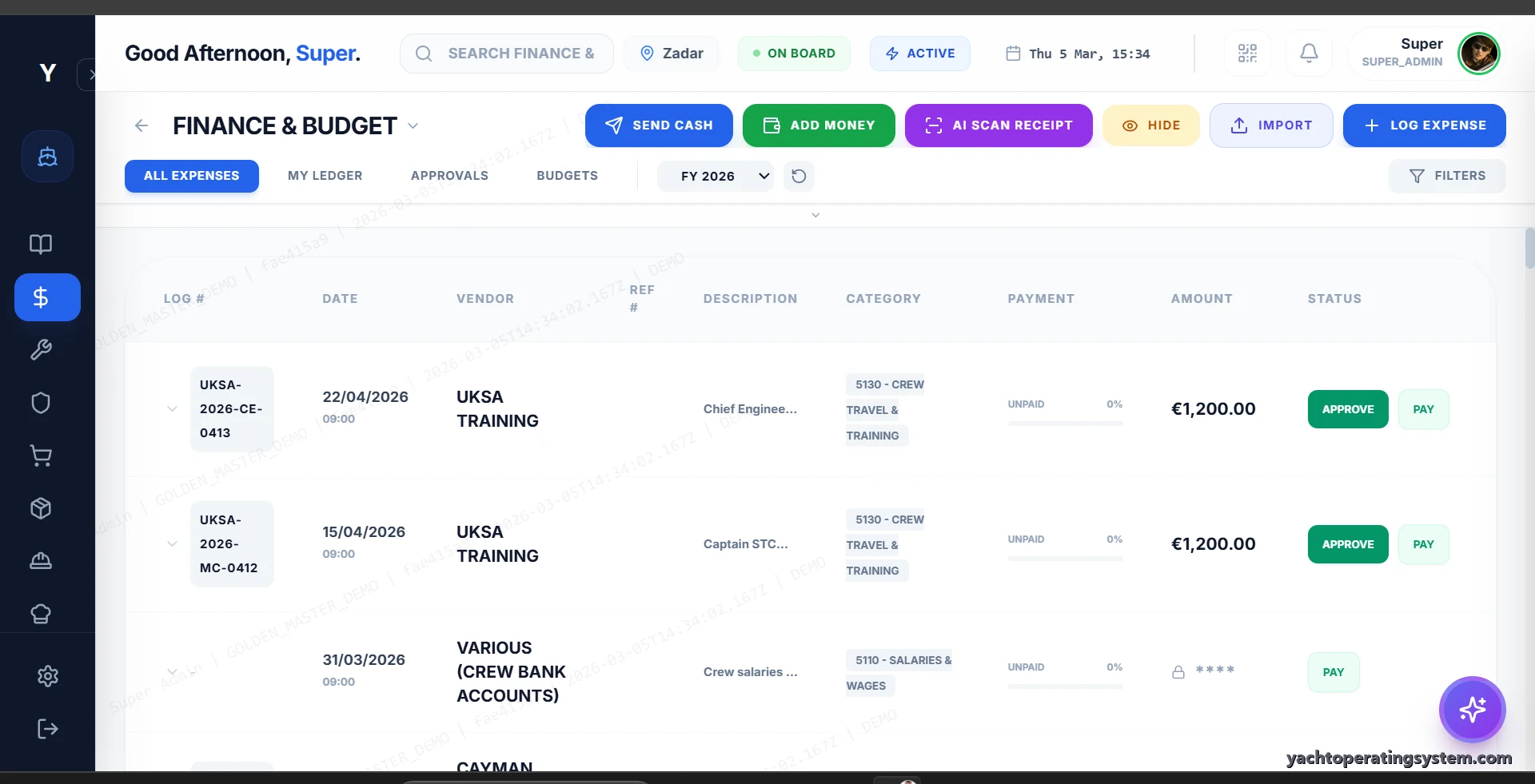Select the inventory package icon
The width and height of the screenshot is (1535, 784).
[40, 508]
